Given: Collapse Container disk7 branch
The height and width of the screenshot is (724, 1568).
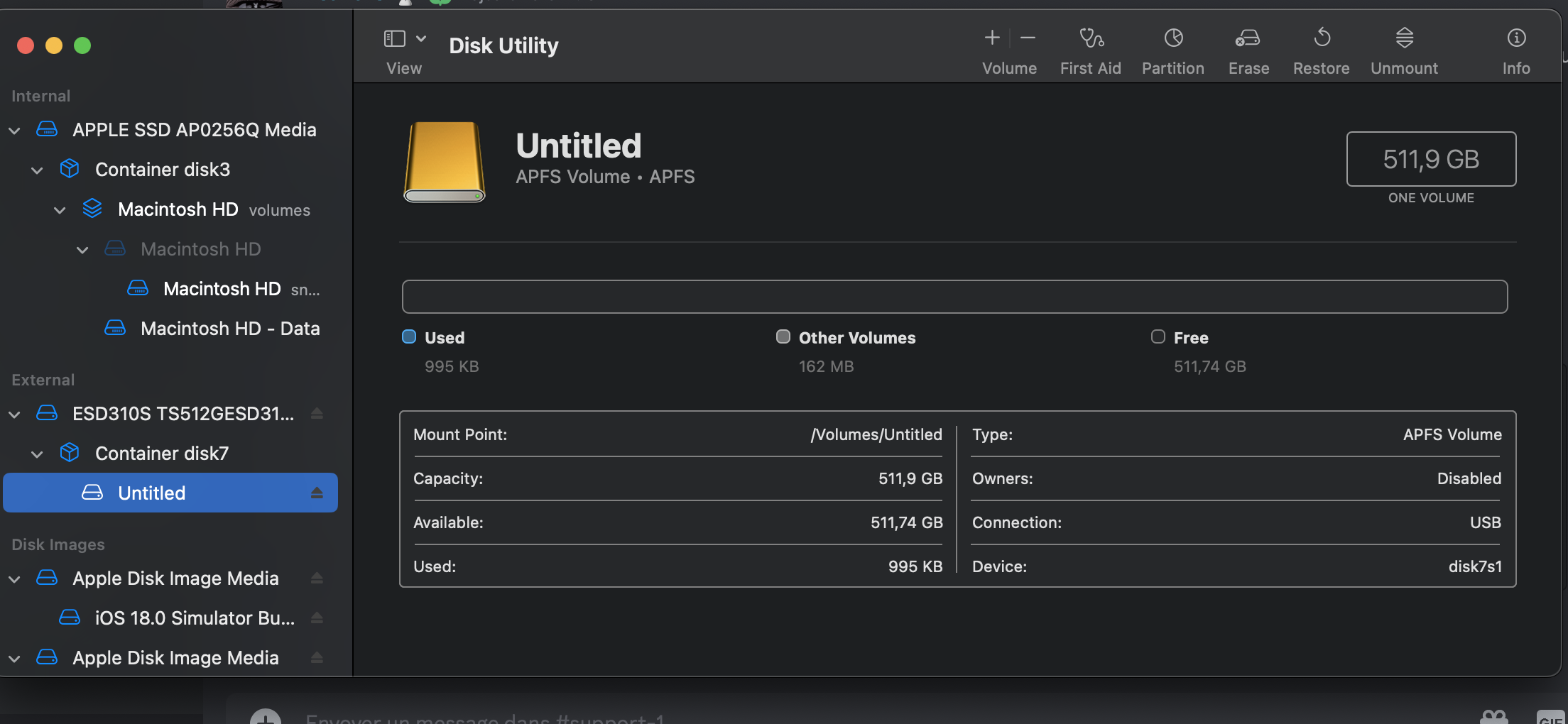Looking at the screenshot, I should pos(37,454).
